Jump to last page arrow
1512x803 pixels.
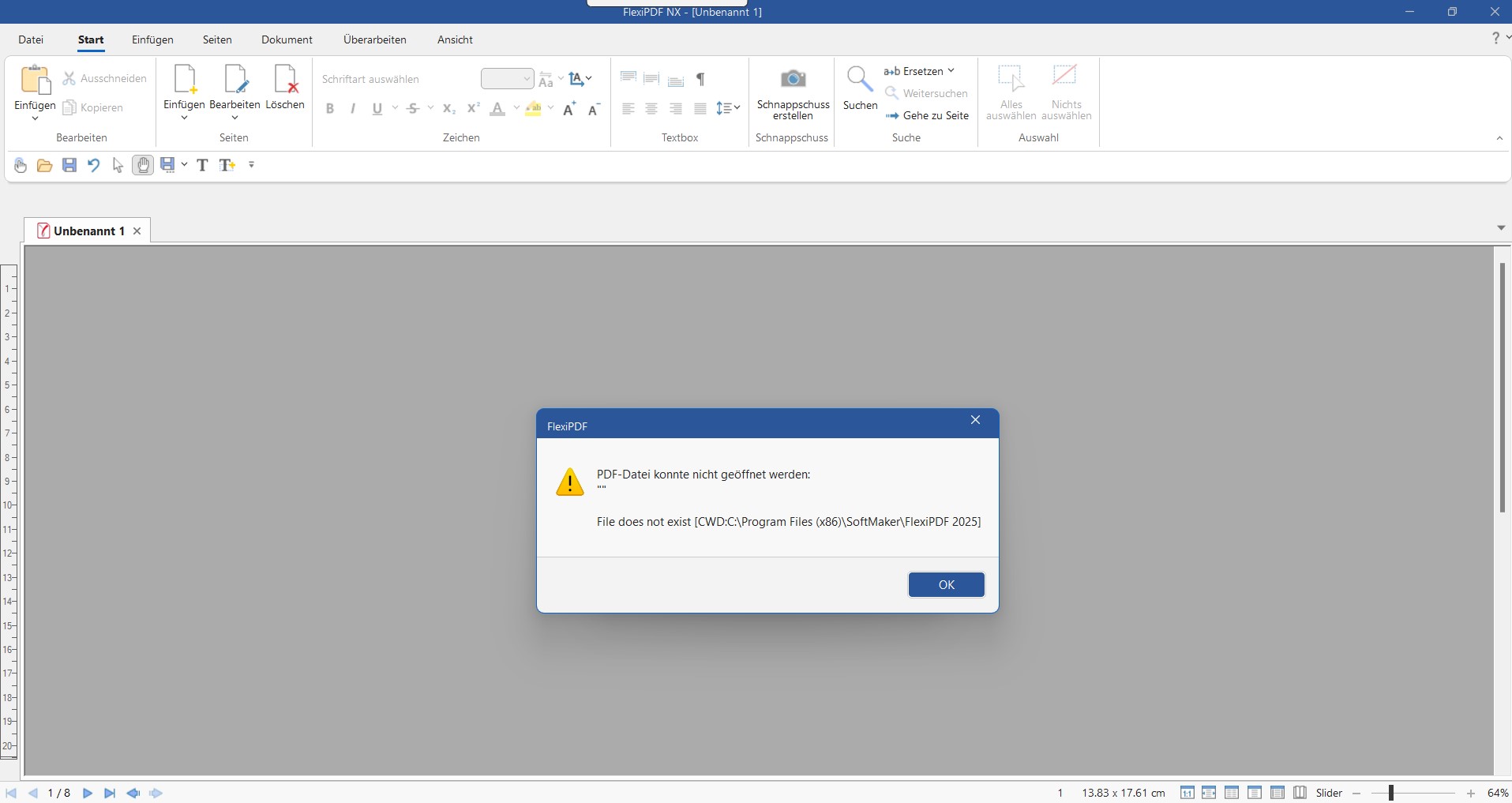110,793
